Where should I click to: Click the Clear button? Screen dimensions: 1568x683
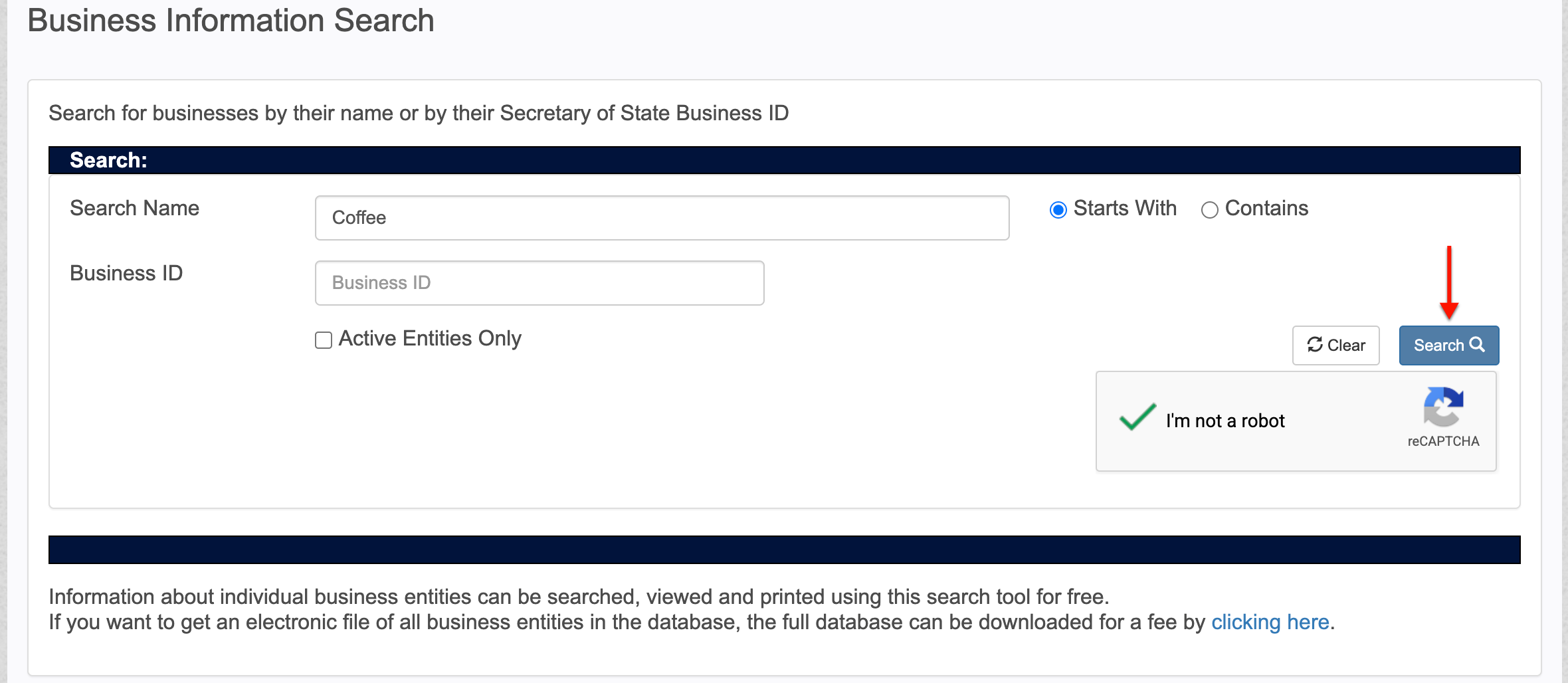1336,345
